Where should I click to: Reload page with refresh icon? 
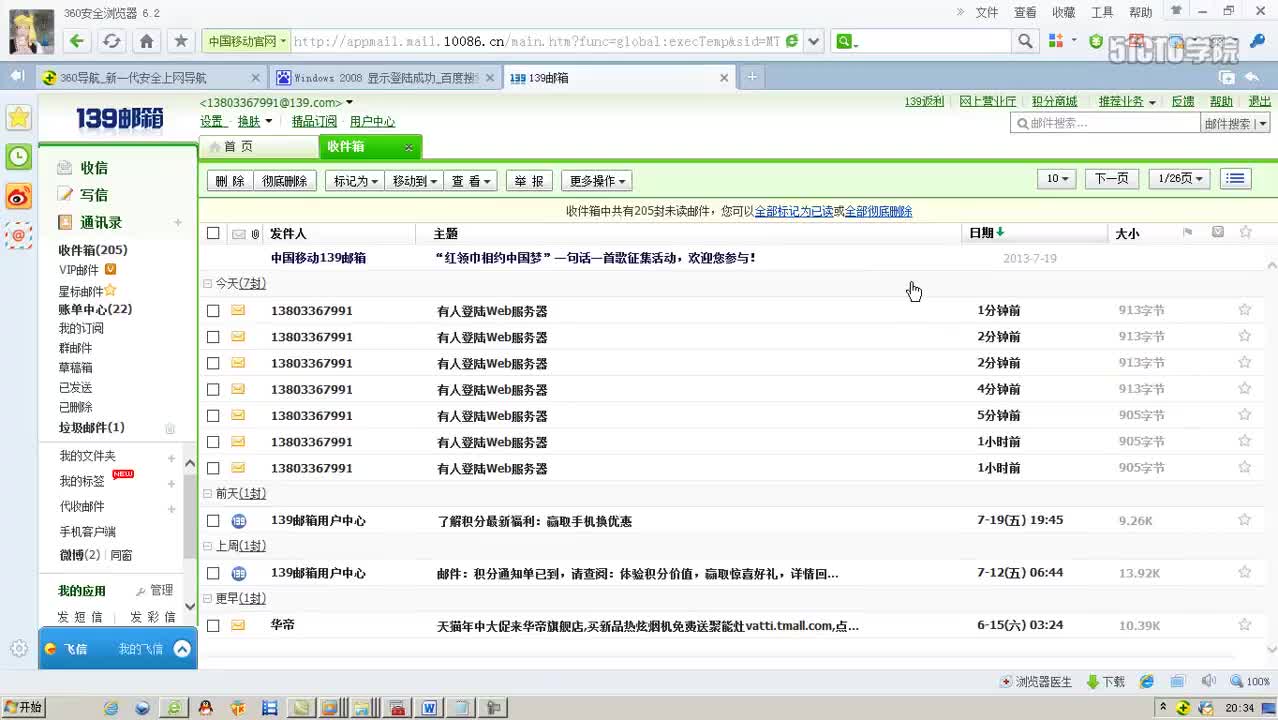[112, 41]
